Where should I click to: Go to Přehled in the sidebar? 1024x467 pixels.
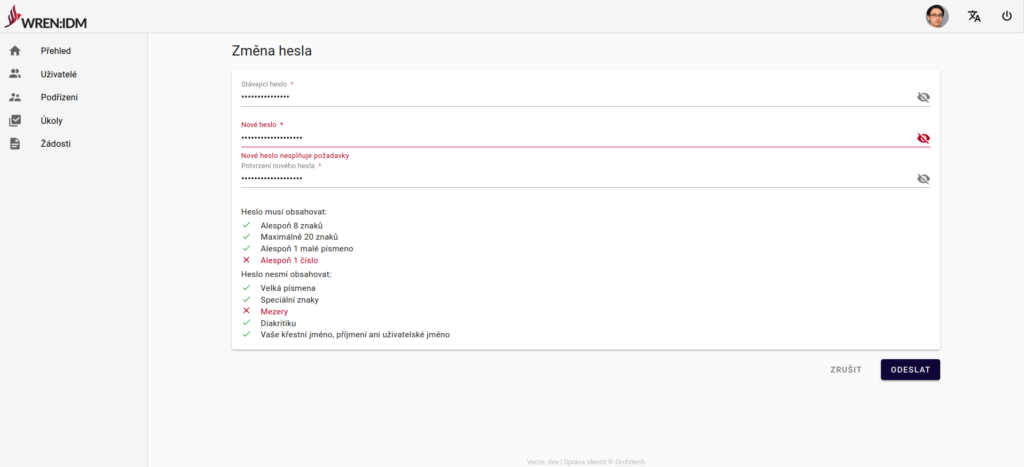56,50
